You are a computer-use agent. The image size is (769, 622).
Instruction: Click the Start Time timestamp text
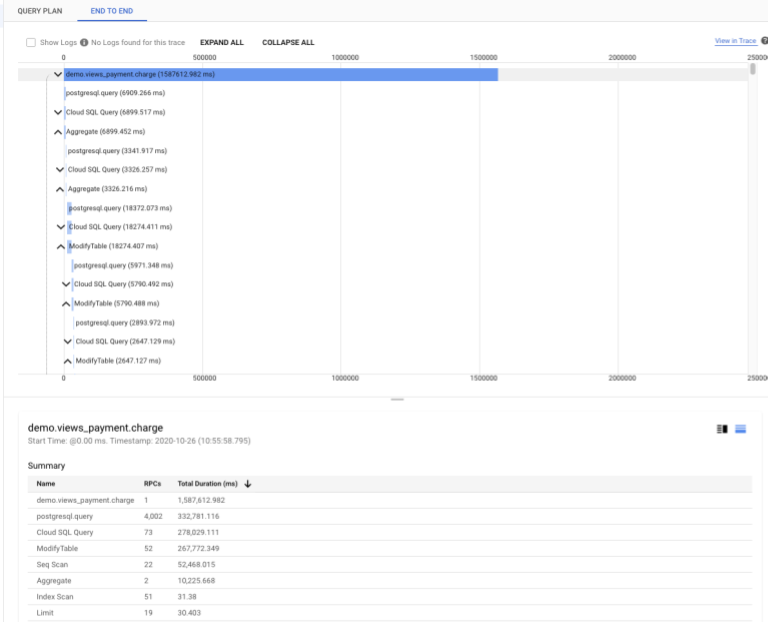(x=139, y=441)
